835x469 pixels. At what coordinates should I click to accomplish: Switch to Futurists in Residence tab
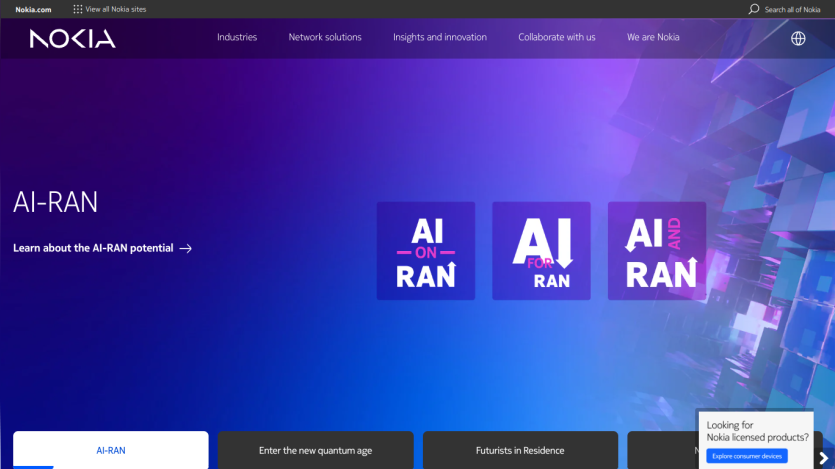pyautogui.click(x=520, y=450)
